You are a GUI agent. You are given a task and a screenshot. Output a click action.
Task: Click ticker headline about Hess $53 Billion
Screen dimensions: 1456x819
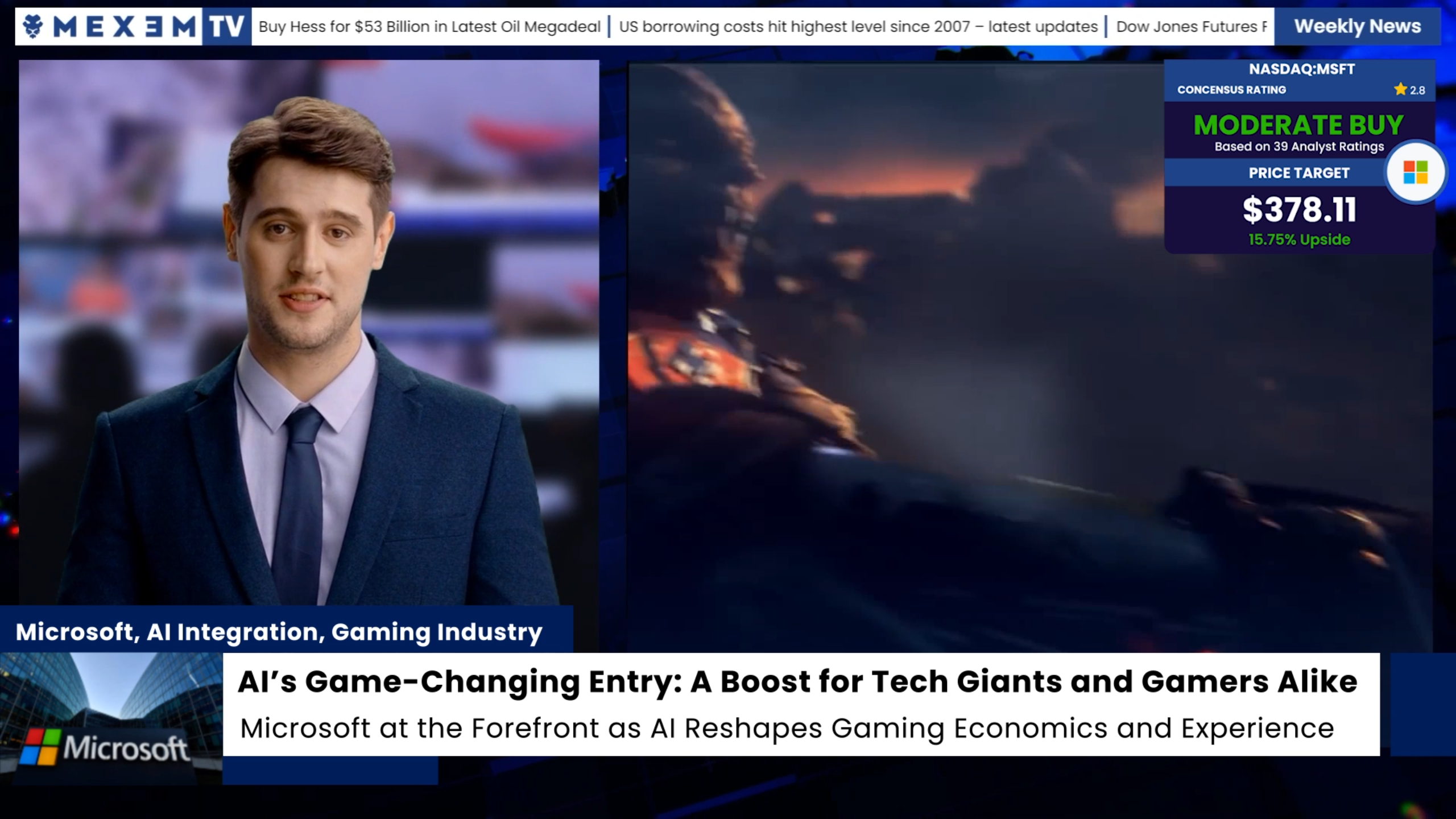point(429,27)
